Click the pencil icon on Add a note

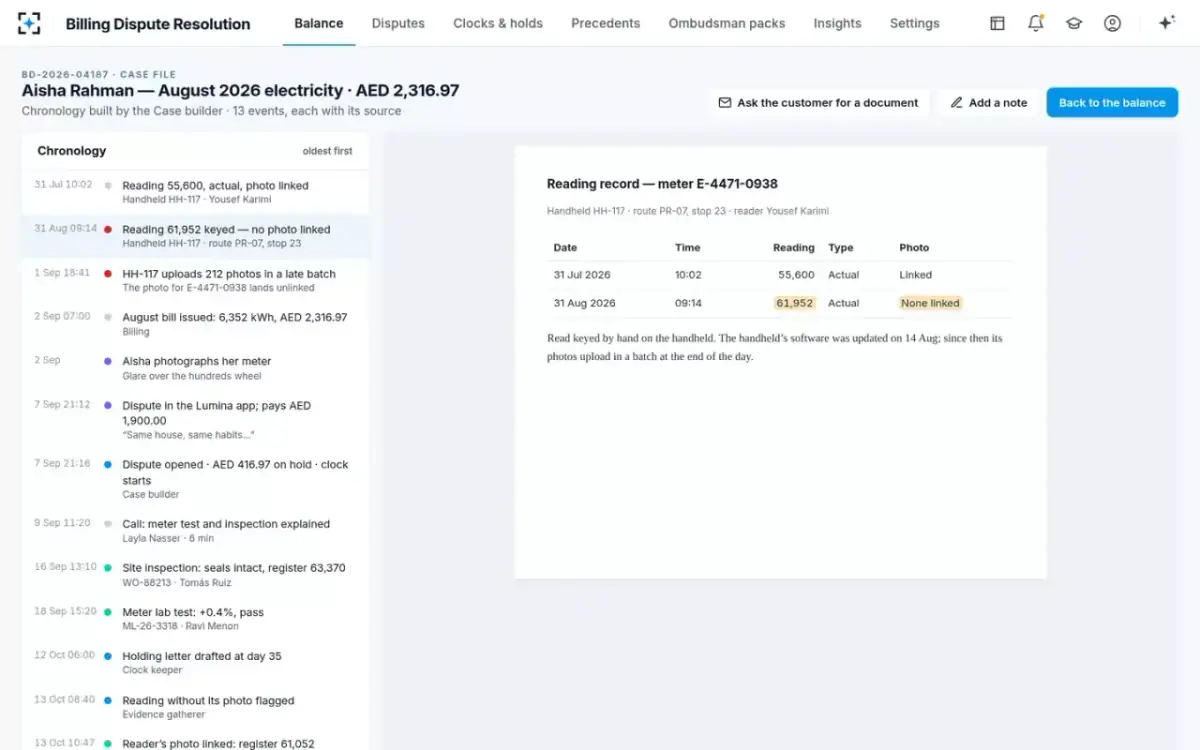coord(956,103)
